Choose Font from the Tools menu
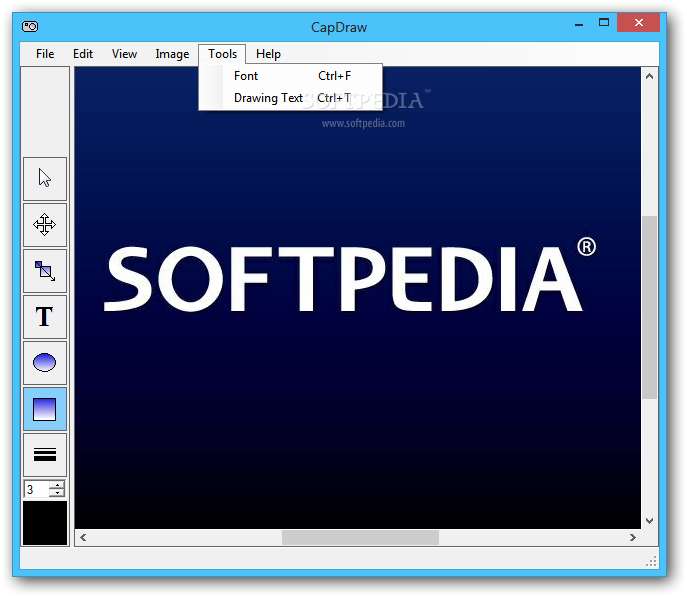 coord(291,76)
